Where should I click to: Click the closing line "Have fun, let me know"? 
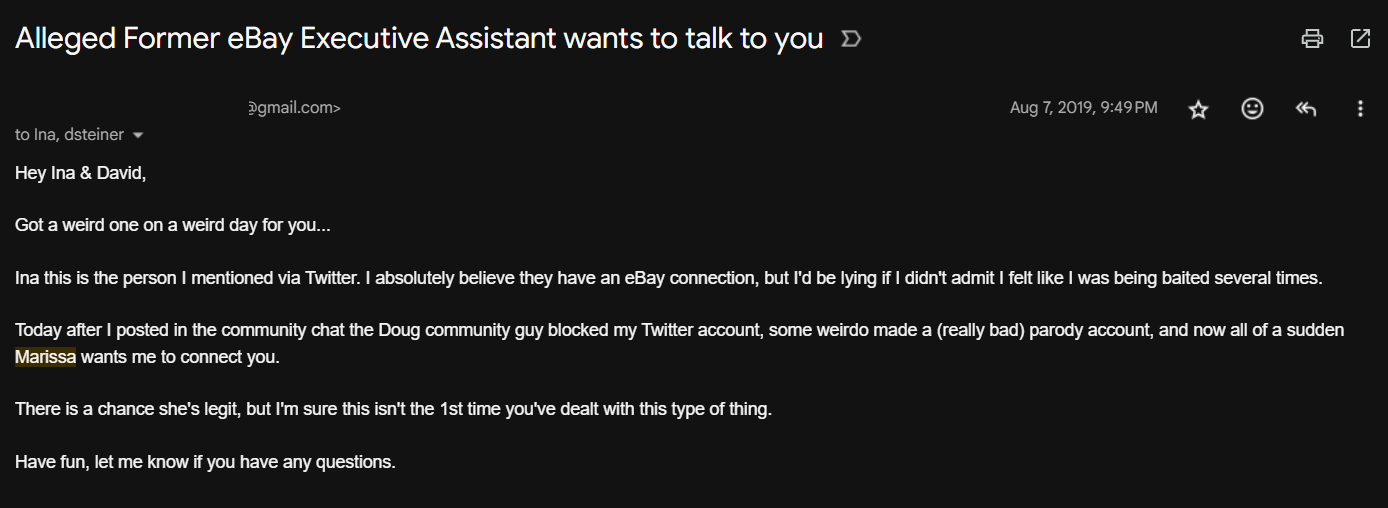205,462
